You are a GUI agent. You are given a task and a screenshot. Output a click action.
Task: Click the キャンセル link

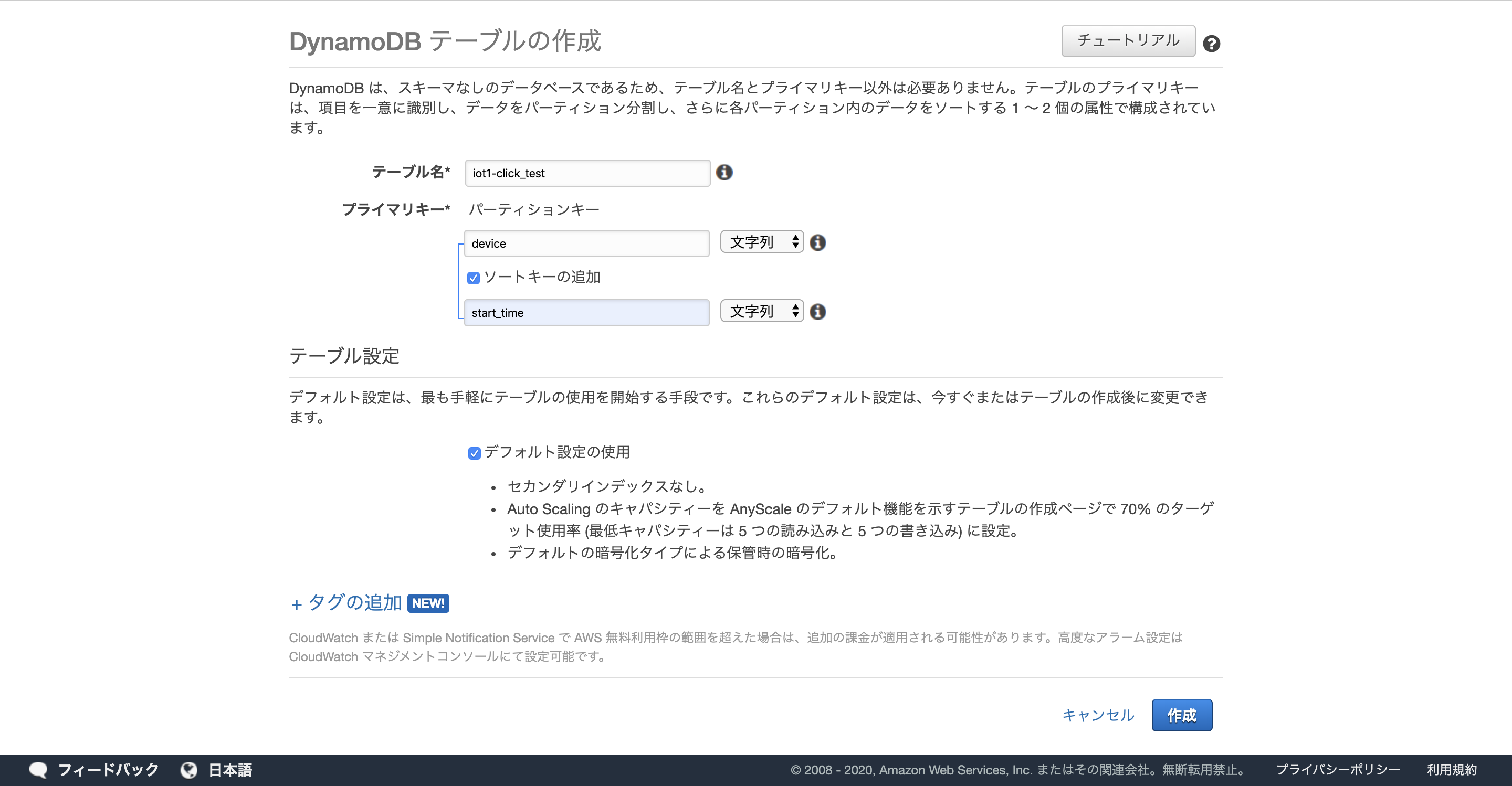coord(1098,715)
